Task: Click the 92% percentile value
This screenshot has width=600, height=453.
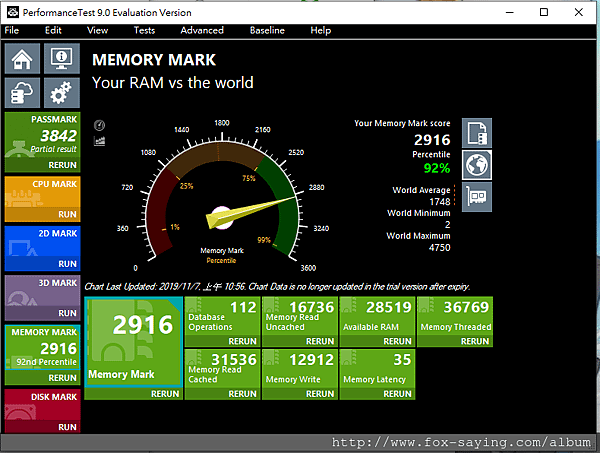Action: pos(437,168)
